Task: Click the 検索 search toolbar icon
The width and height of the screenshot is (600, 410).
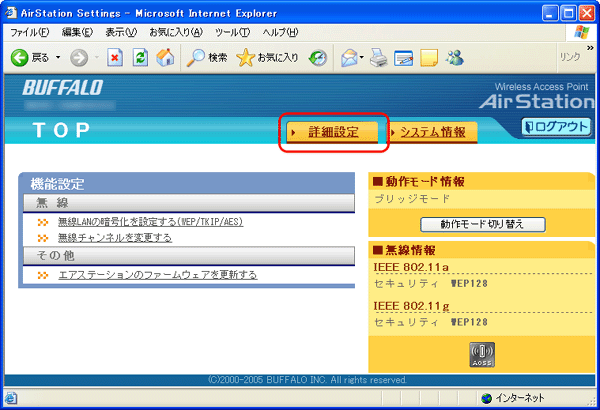Action: tap(207, 58)
